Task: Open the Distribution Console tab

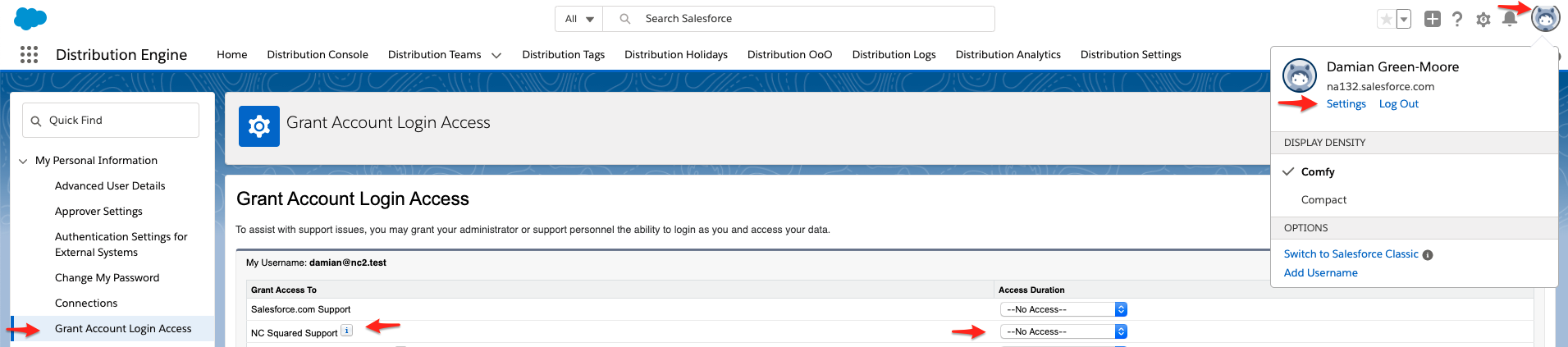Action: (x=318, y=55)
